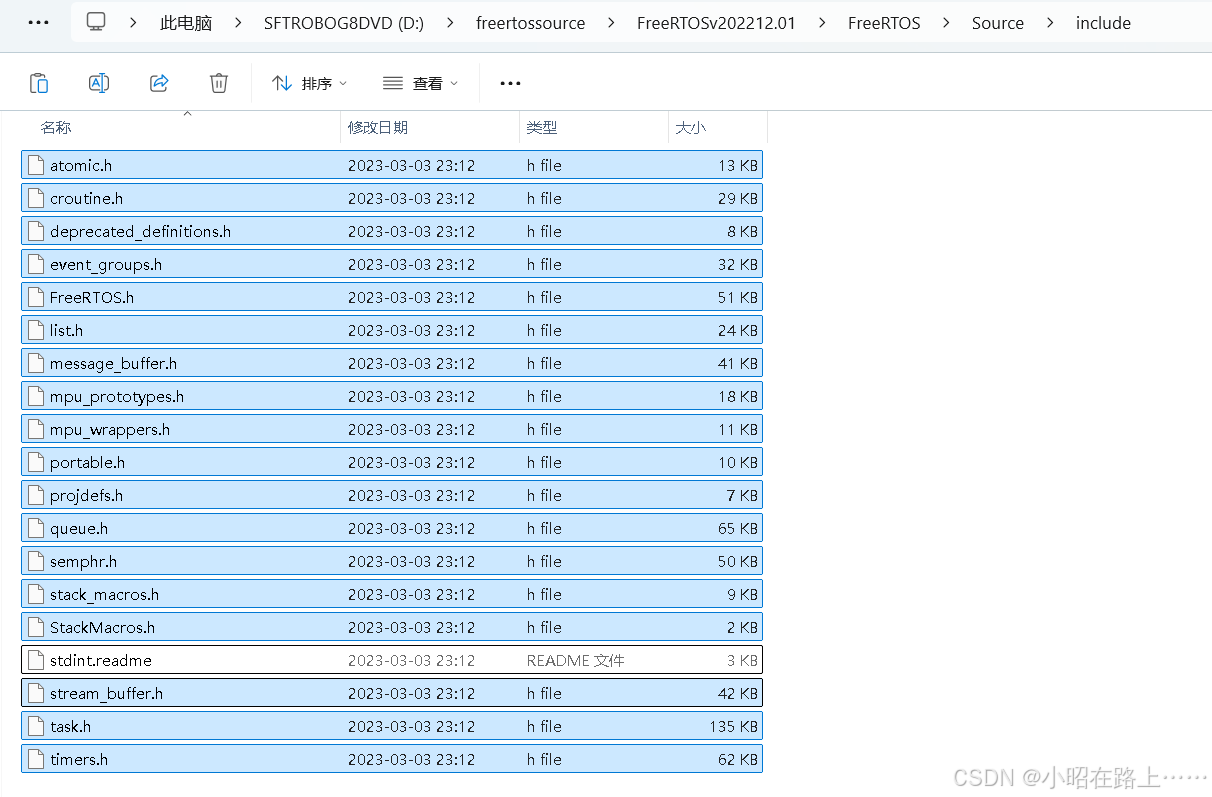Click the file icon of stack_macros.h

coord(36,594)
